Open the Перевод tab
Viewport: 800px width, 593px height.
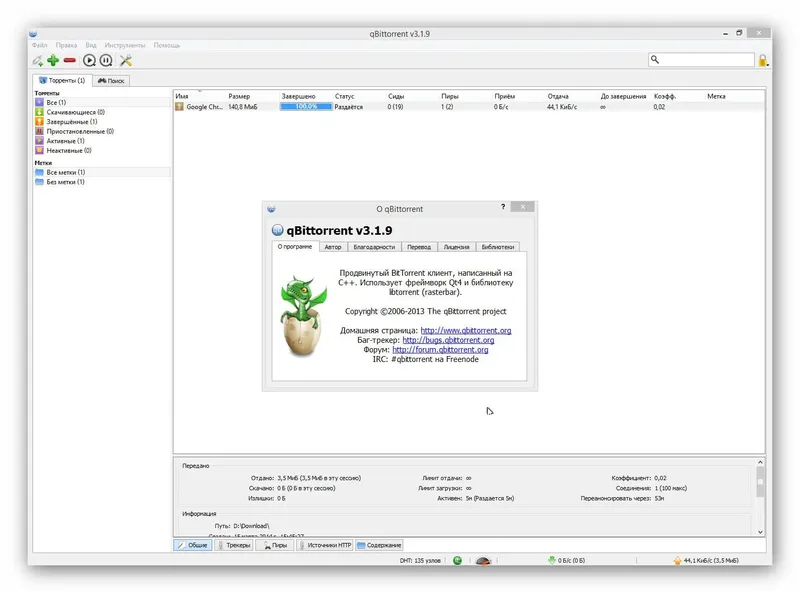click(x=419, y=247)
